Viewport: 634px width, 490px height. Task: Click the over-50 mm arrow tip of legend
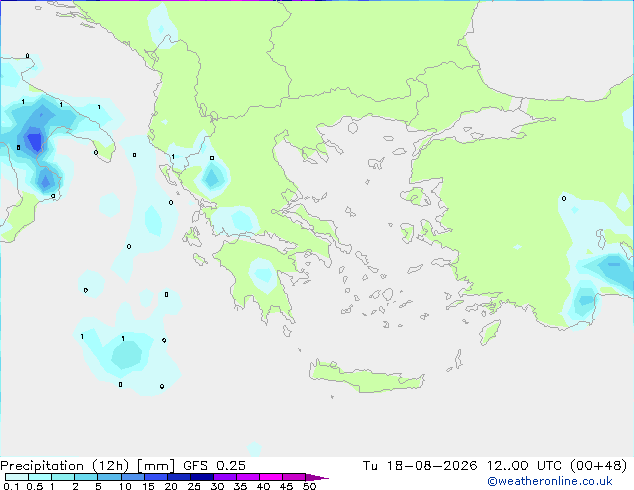317,477
